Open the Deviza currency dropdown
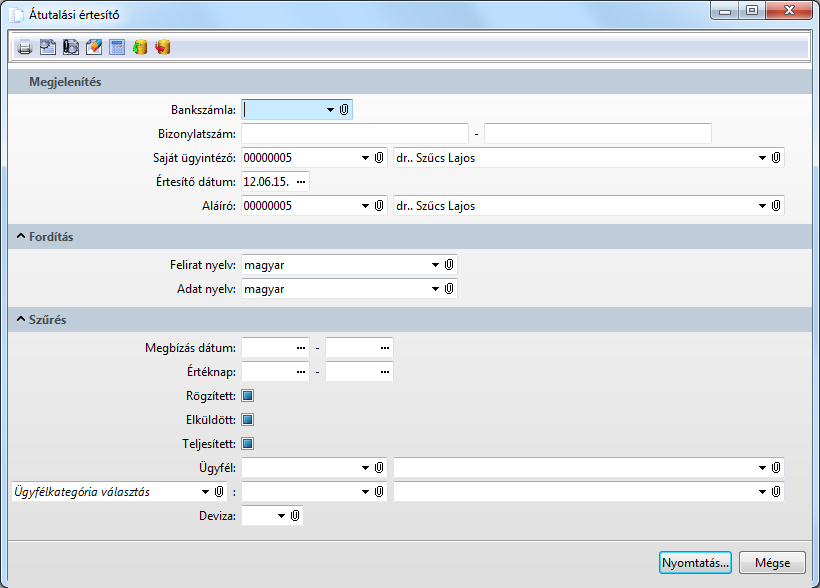This screenshot has height=588, width=820. pyautogui.click(x=281, y=516)
